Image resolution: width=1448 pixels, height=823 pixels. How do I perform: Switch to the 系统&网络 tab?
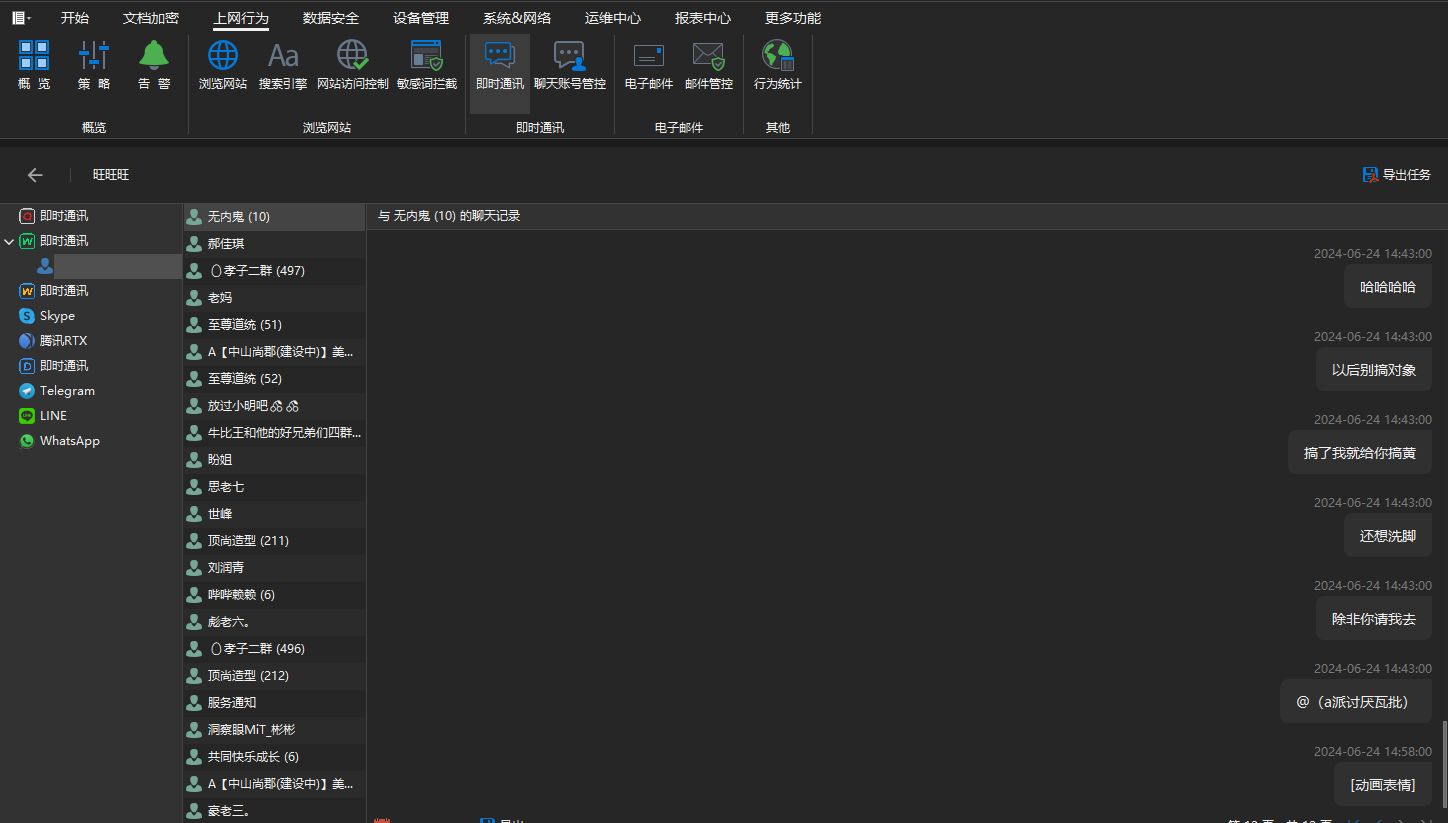517,18
